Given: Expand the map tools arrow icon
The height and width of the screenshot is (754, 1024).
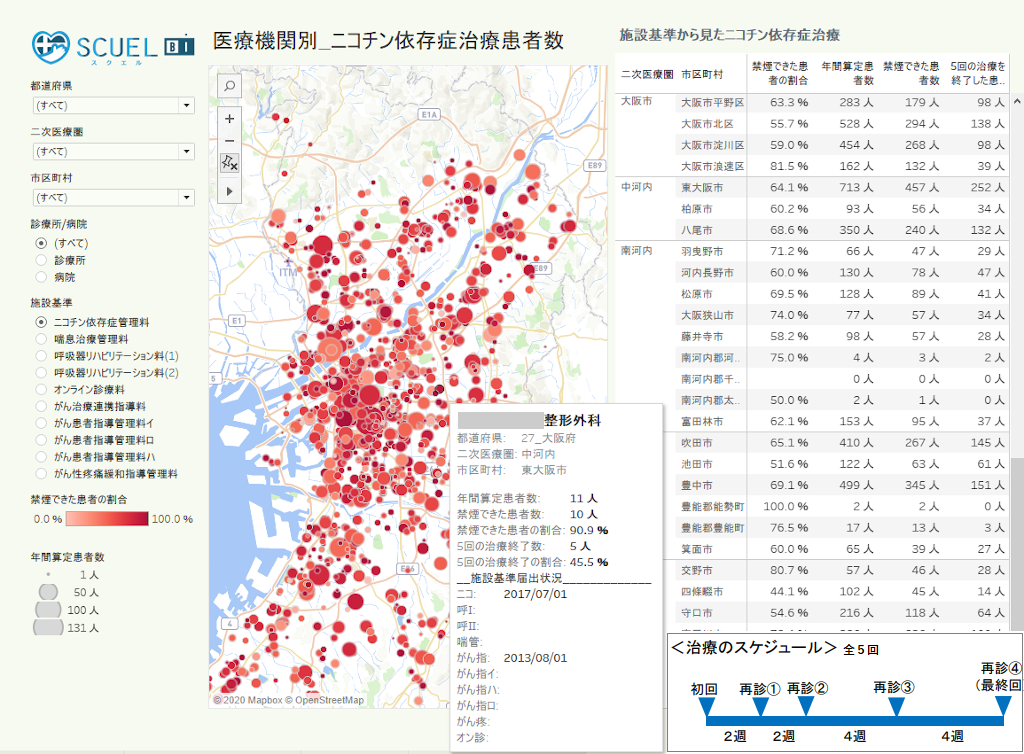Looking at the screenshot, I should point(230,190).
